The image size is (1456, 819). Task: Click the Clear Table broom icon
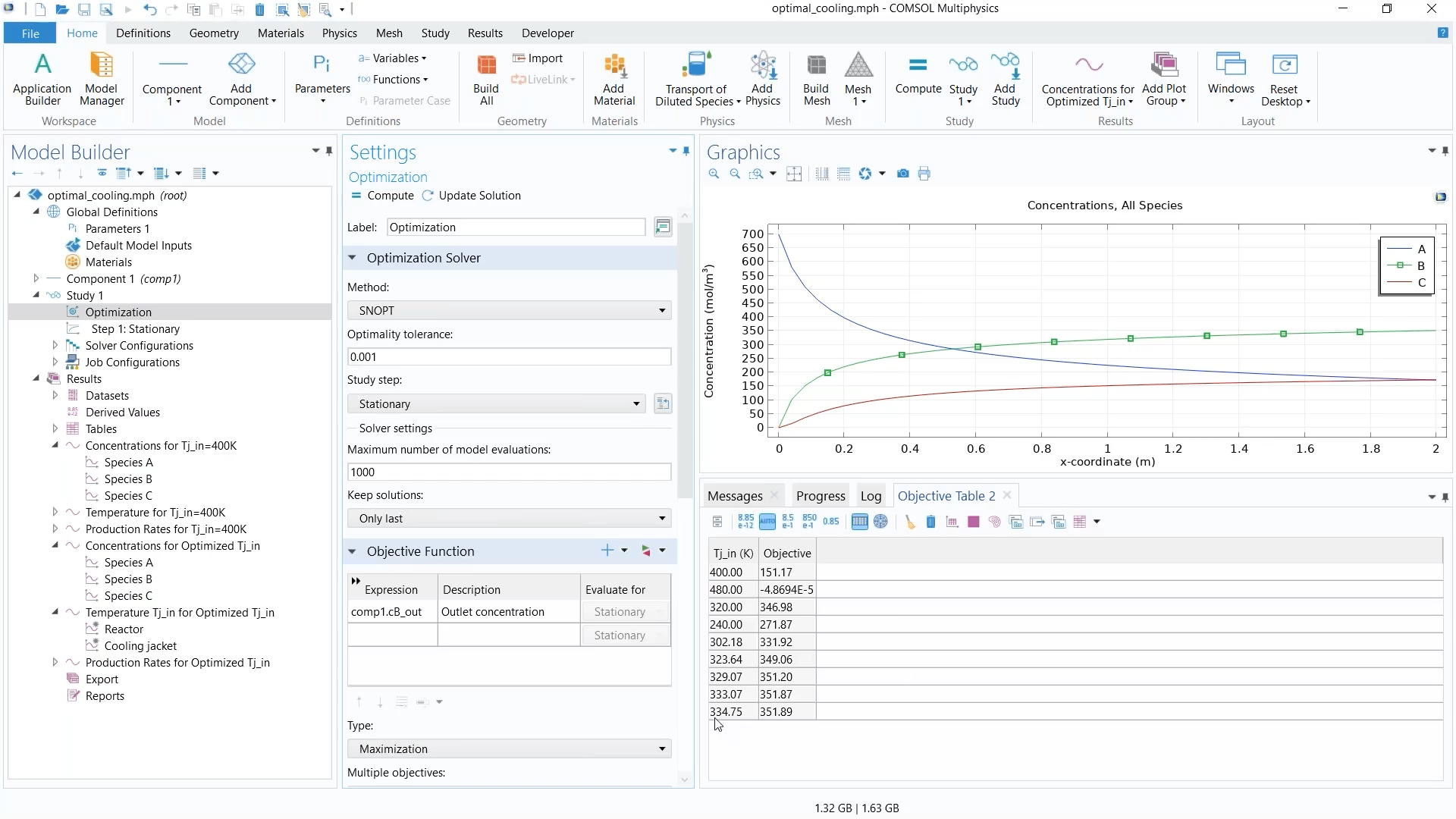point(909,522)
